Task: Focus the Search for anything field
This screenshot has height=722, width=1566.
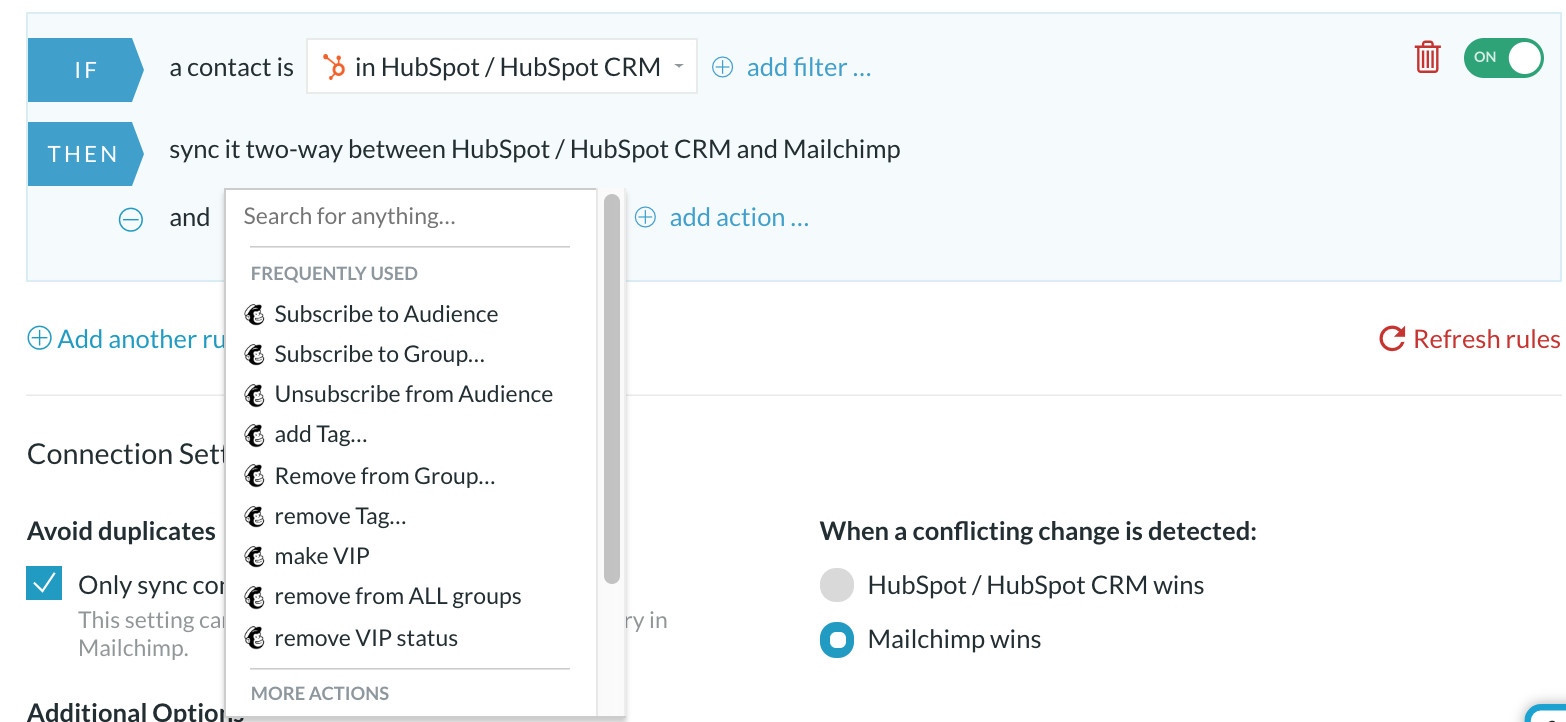Action: click(408, 216)
